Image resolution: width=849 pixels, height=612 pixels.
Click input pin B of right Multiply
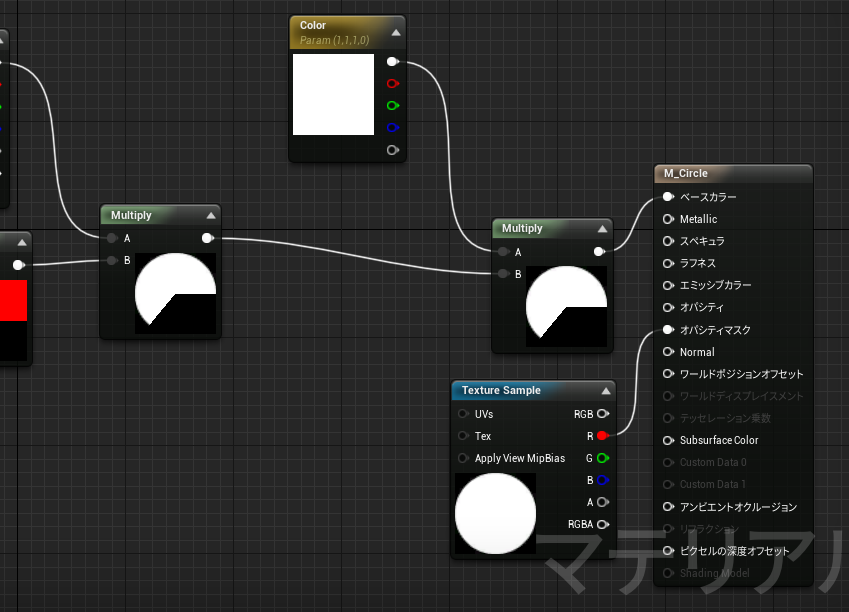504,274
